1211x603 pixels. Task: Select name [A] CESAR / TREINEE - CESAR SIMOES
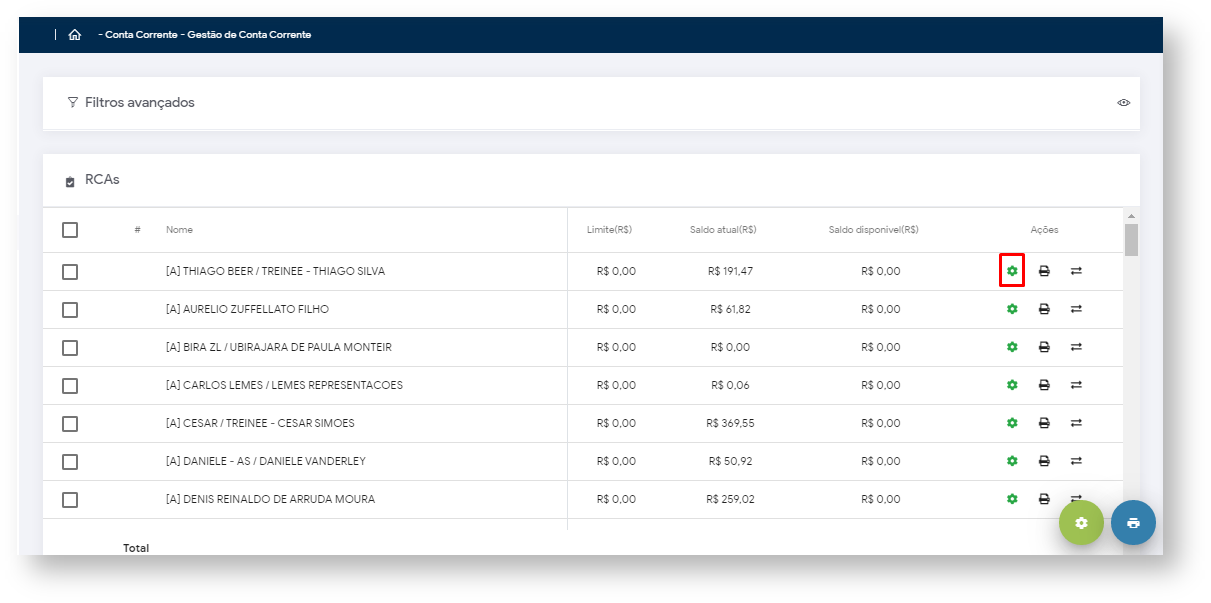click(x=260, y=423)
